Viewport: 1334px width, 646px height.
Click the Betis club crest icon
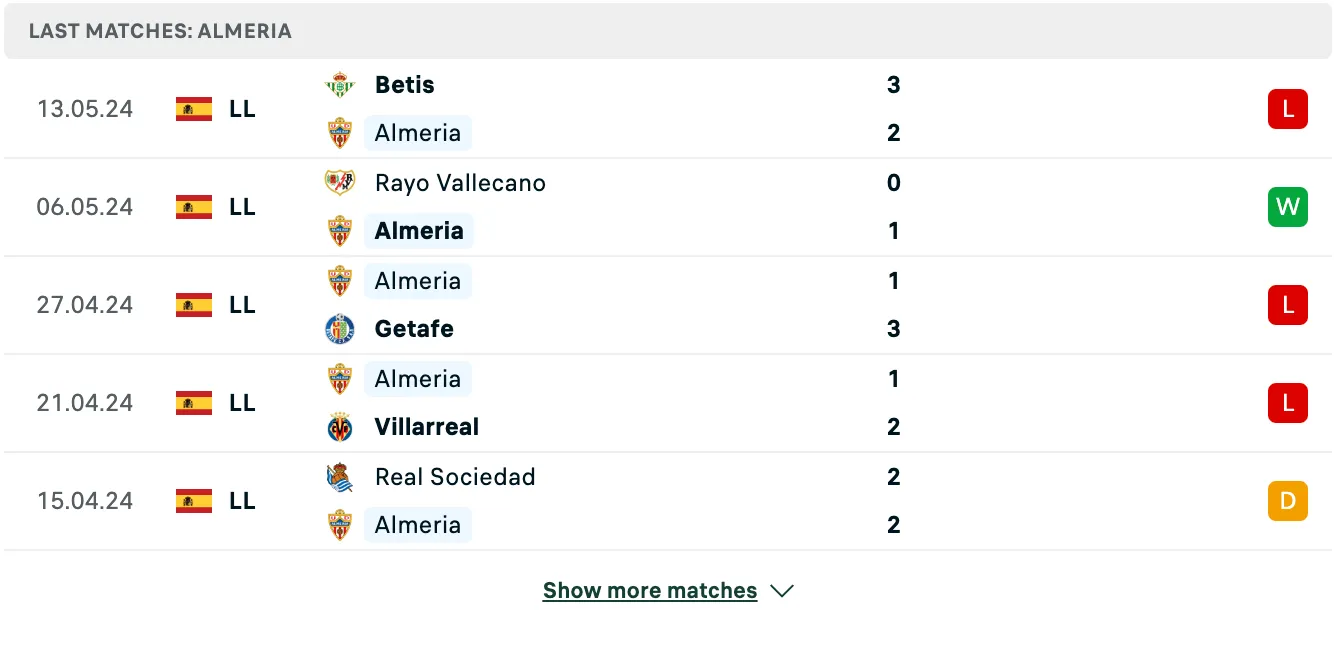coord(340,85)
